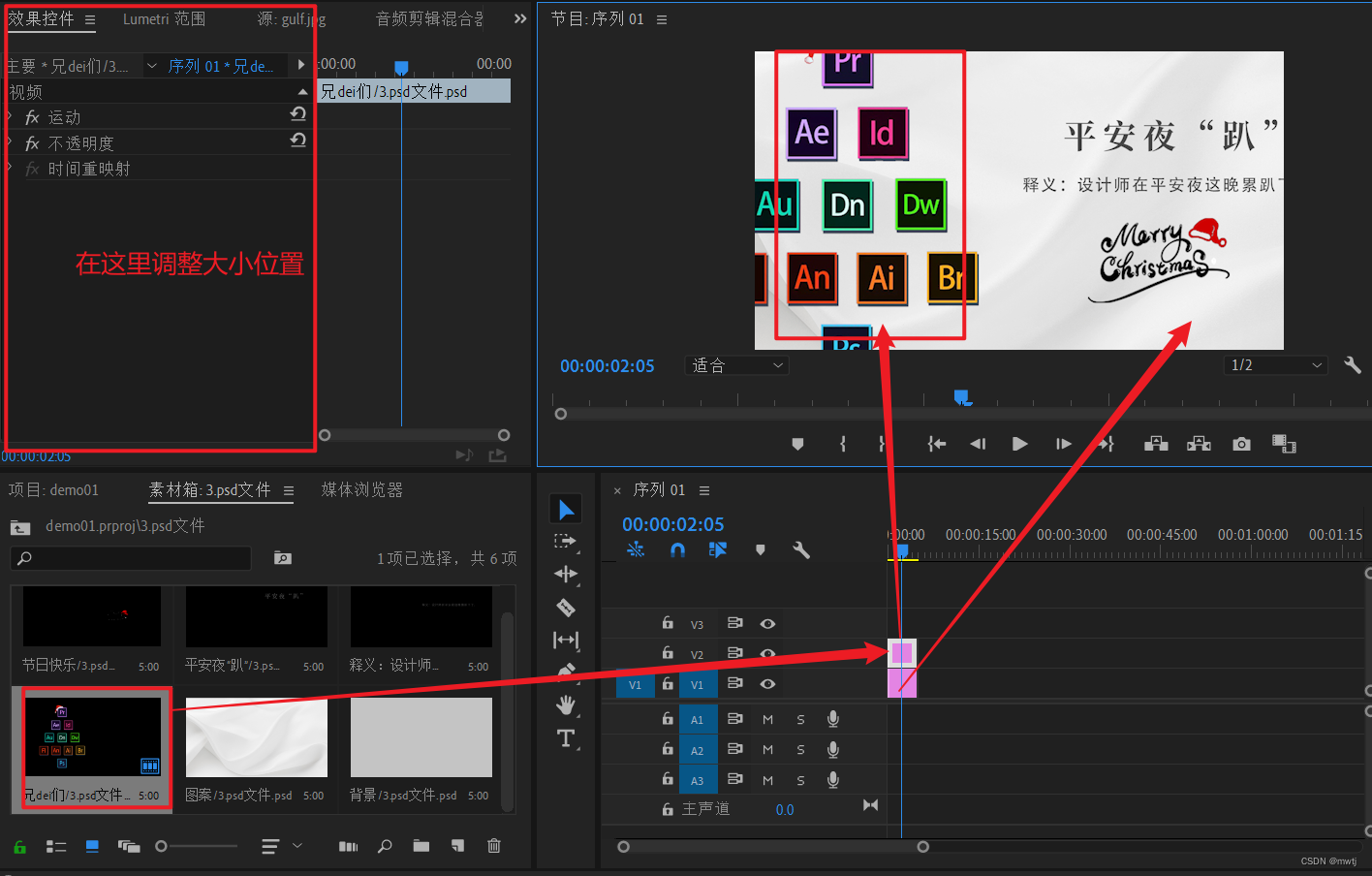Viewport: 1372px width, 876px height.
Task: Open timeline display settings wrench
Action: 801,549
